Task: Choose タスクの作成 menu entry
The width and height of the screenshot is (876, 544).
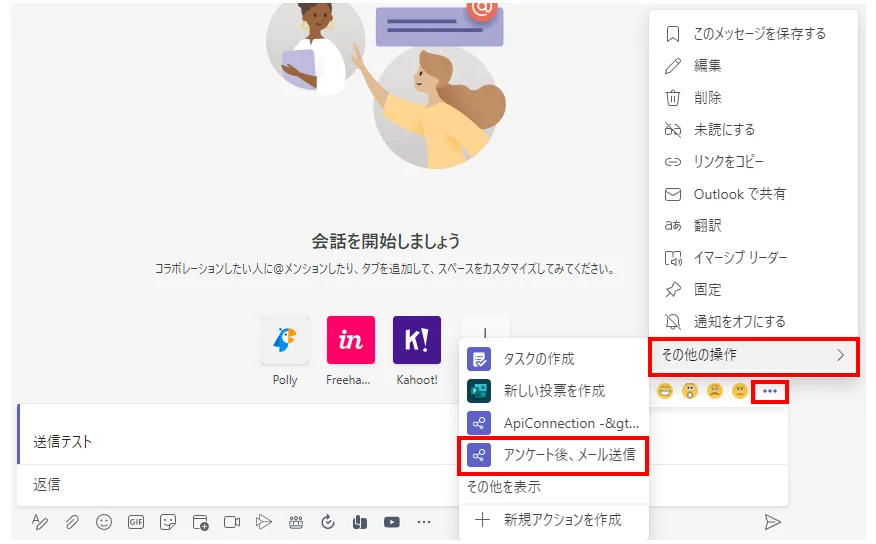Action: point(538,359)
